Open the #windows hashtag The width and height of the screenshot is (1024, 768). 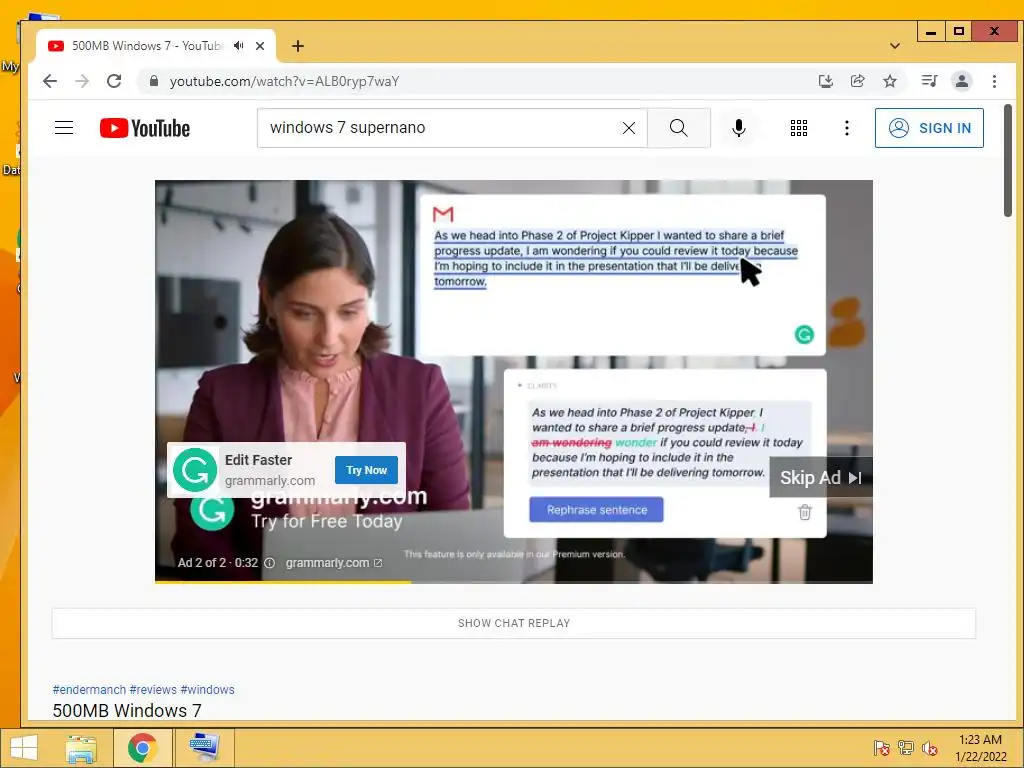(207, 690)
